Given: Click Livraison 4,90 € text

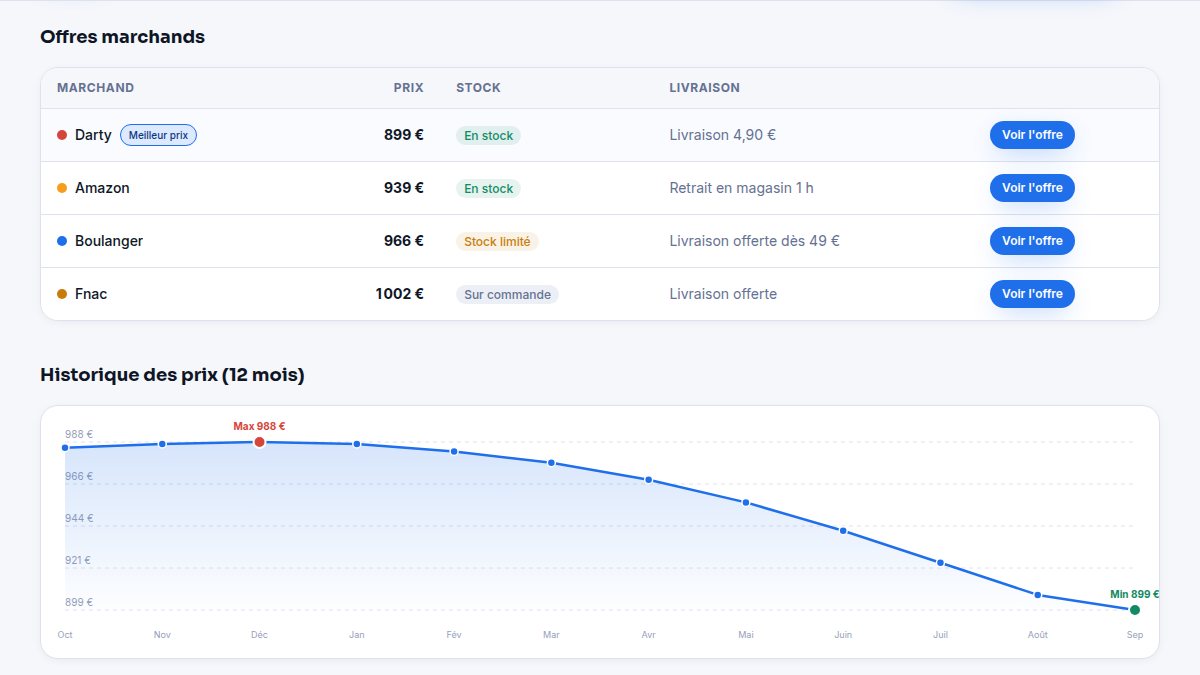Looking at the screenshot, I should coord(723,135).
